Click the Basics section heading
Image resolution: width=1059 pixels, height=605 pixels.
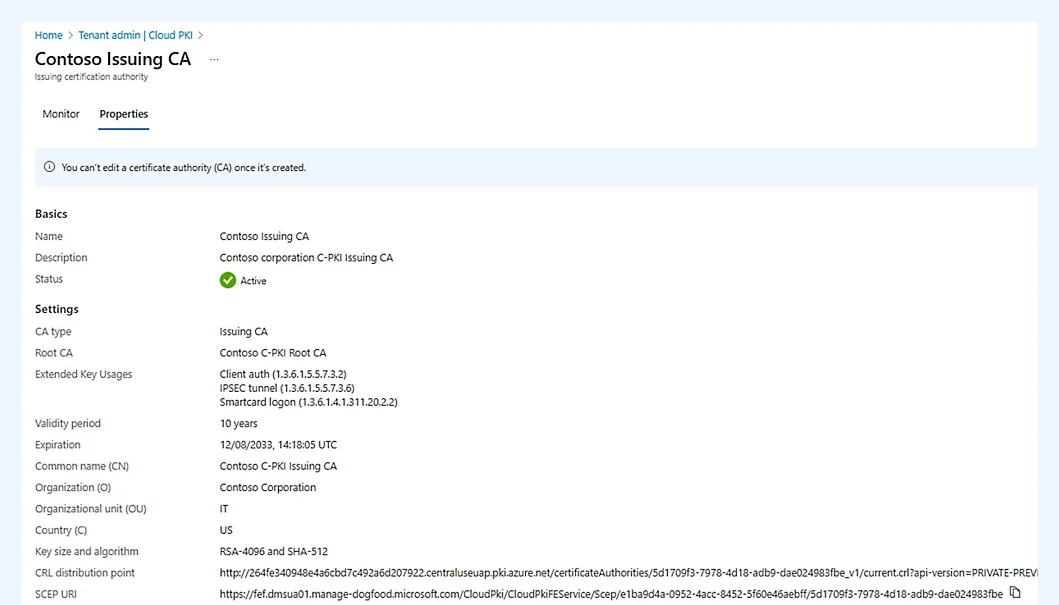point(51,214)
